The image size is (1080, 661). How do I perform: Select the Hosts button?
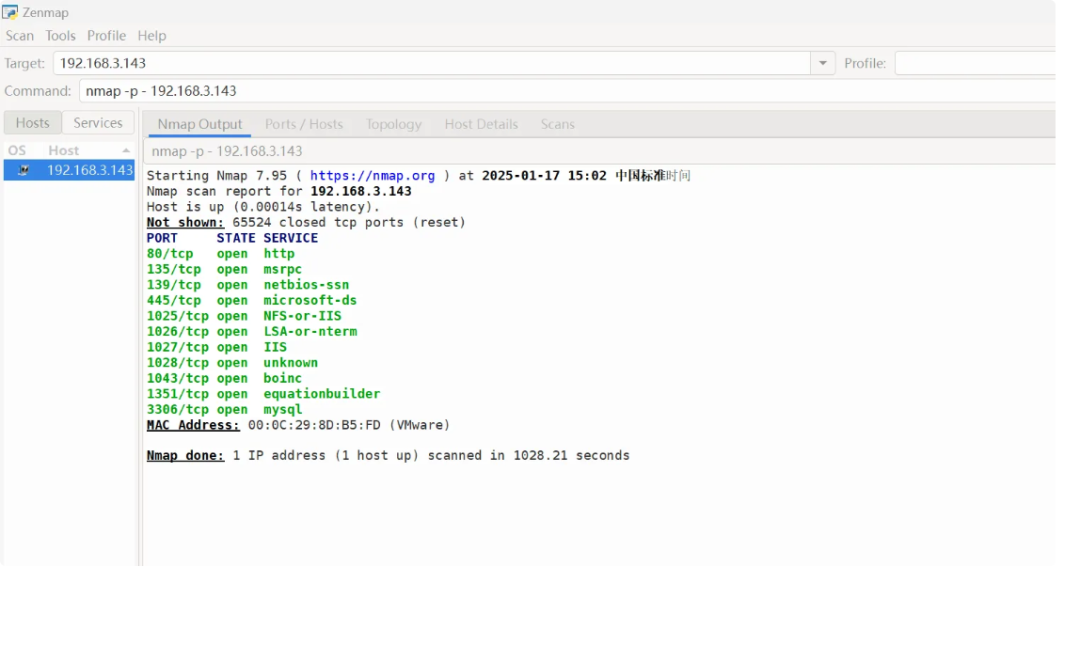[x=32, y=123]
